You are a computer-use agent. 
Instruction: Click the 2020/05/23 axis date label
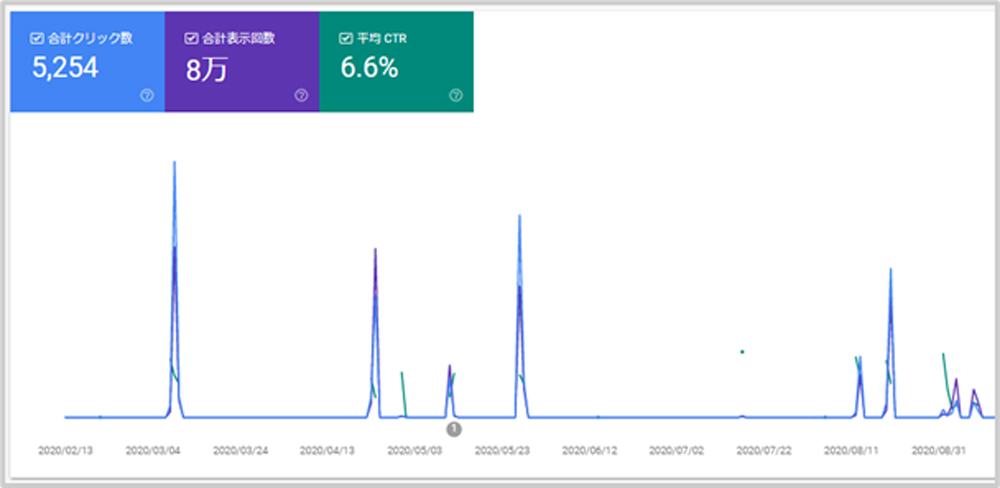[x=502, y=451]
